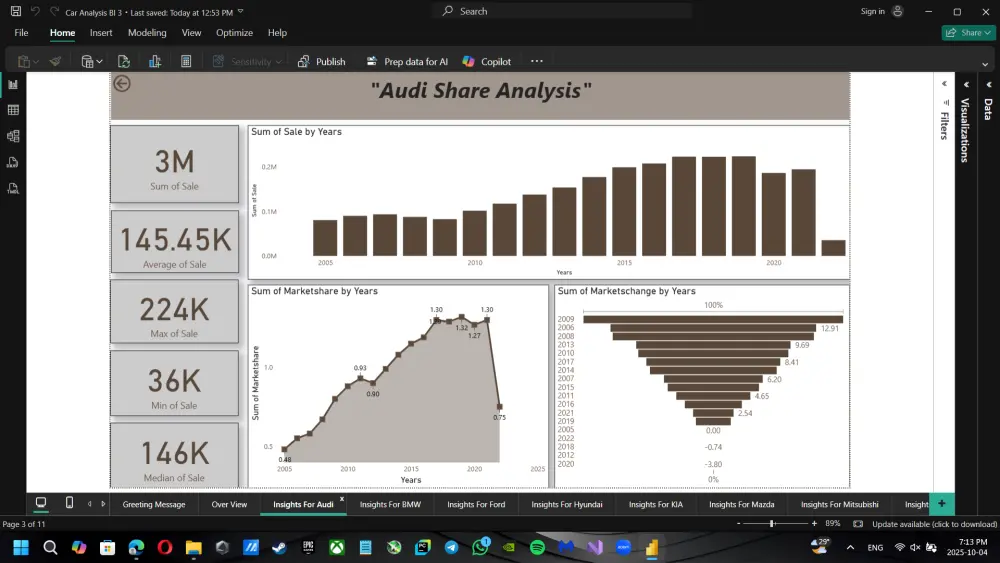The image size is (1000, 563).
Task: Click Sum of Marketshare by Years title
Action: pos(314,291)
